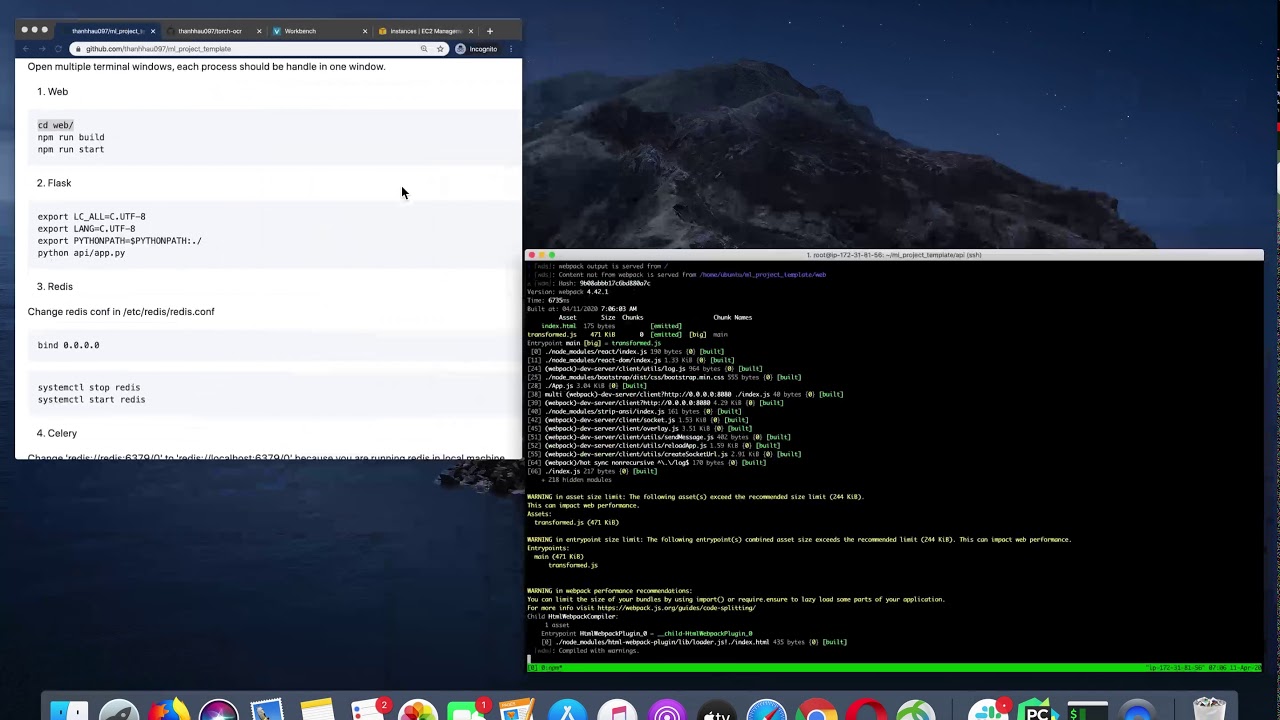Click the browser forward arrow
This screenshot has width=1280, height=720.
tap(42, 49)
